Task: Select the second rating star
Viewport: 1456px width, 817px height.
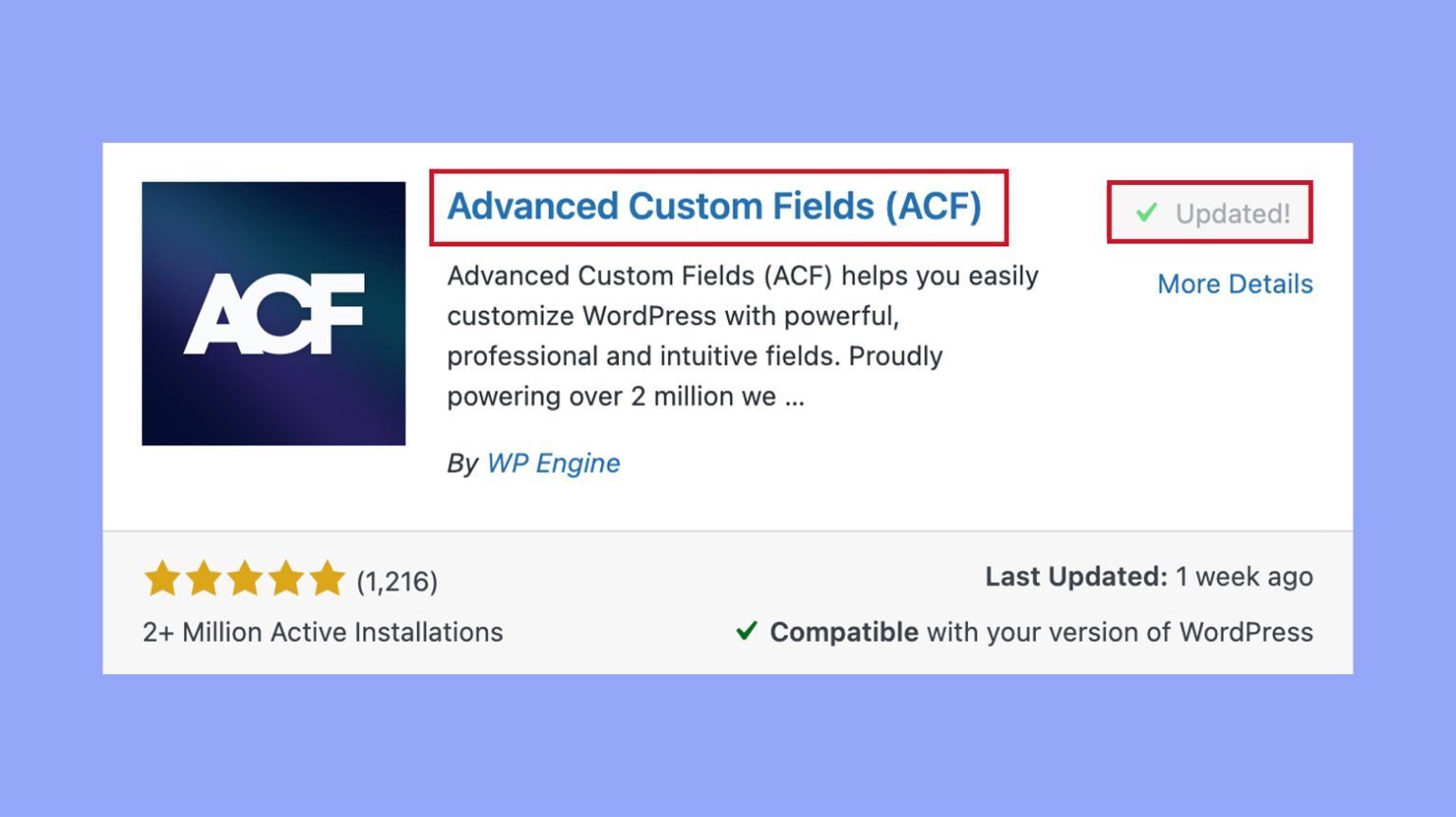Action: click(203, 578)
